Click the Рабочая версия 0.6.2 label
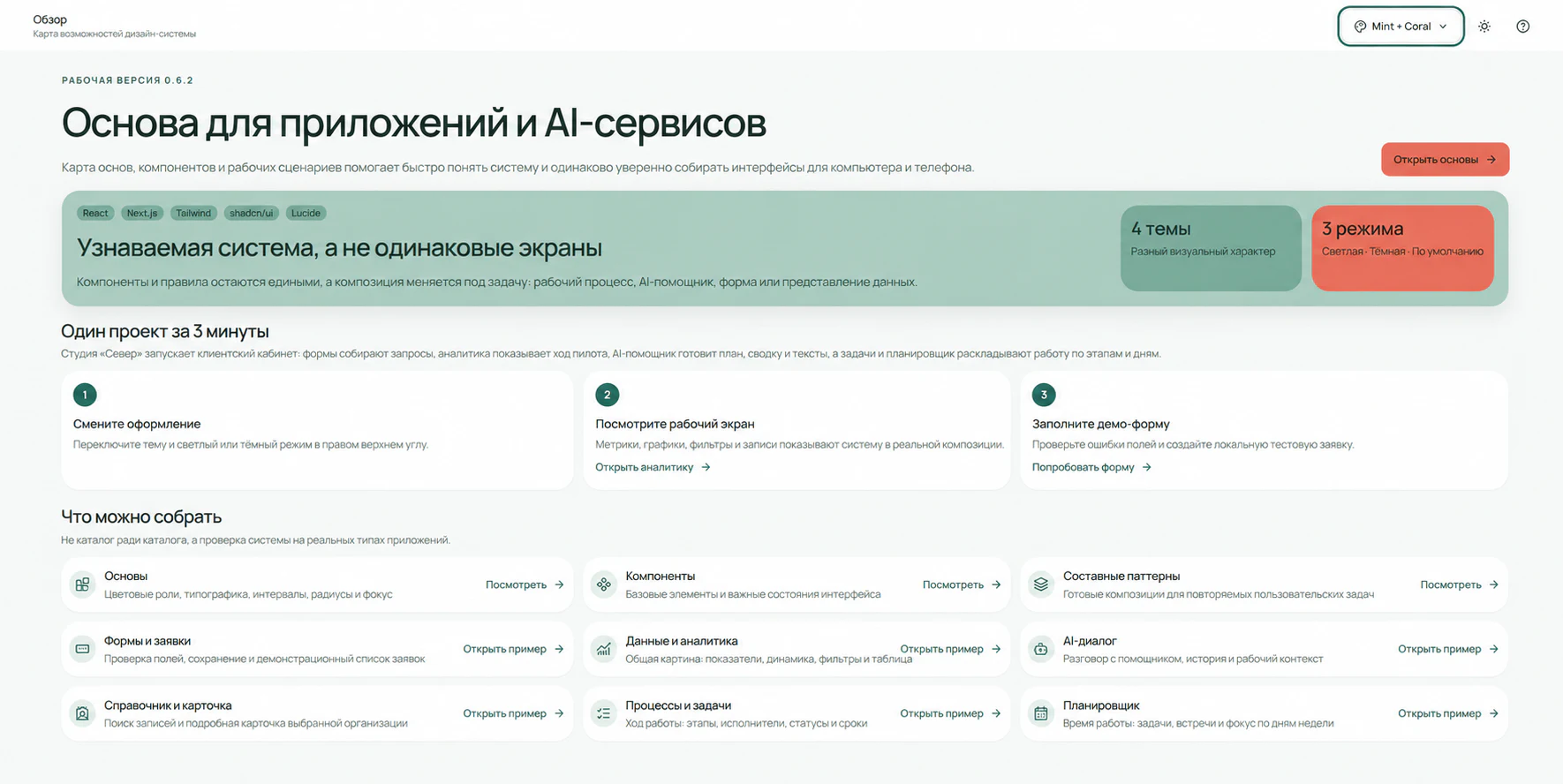1563x784 pixels. point(127,80)
